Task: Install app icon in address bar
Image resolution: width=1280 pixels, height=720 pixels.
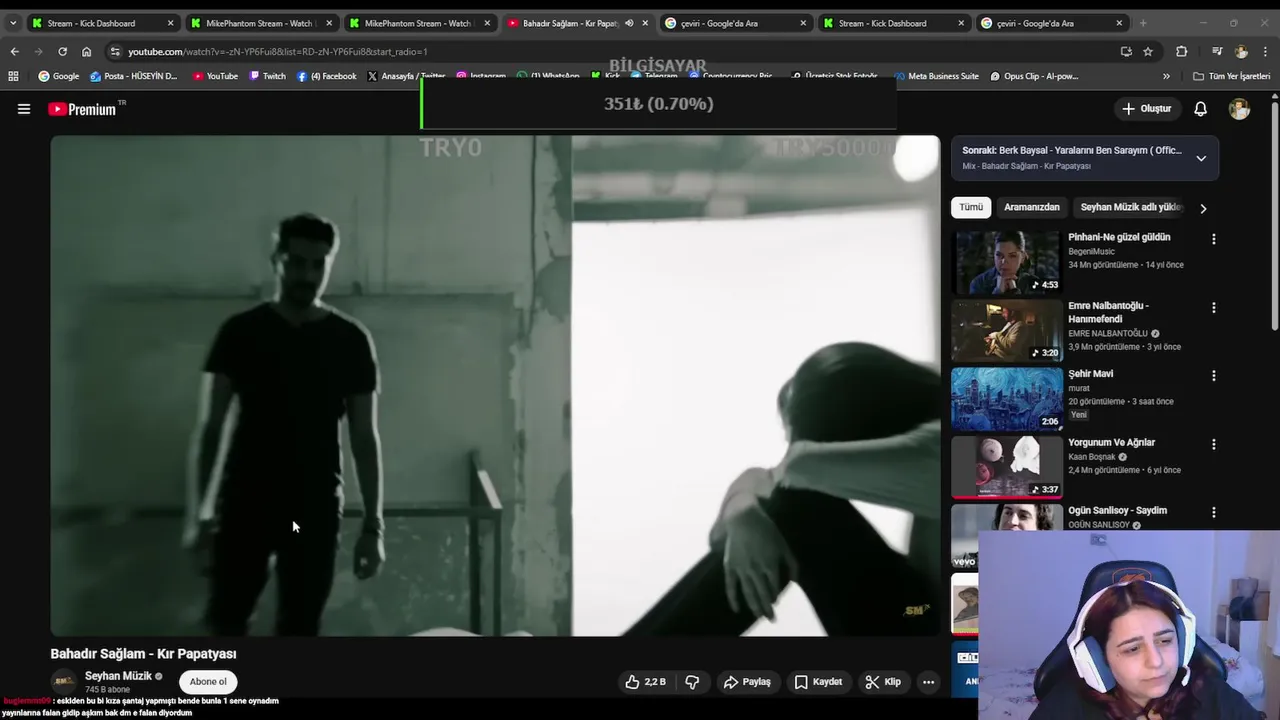Action: 1126,51
